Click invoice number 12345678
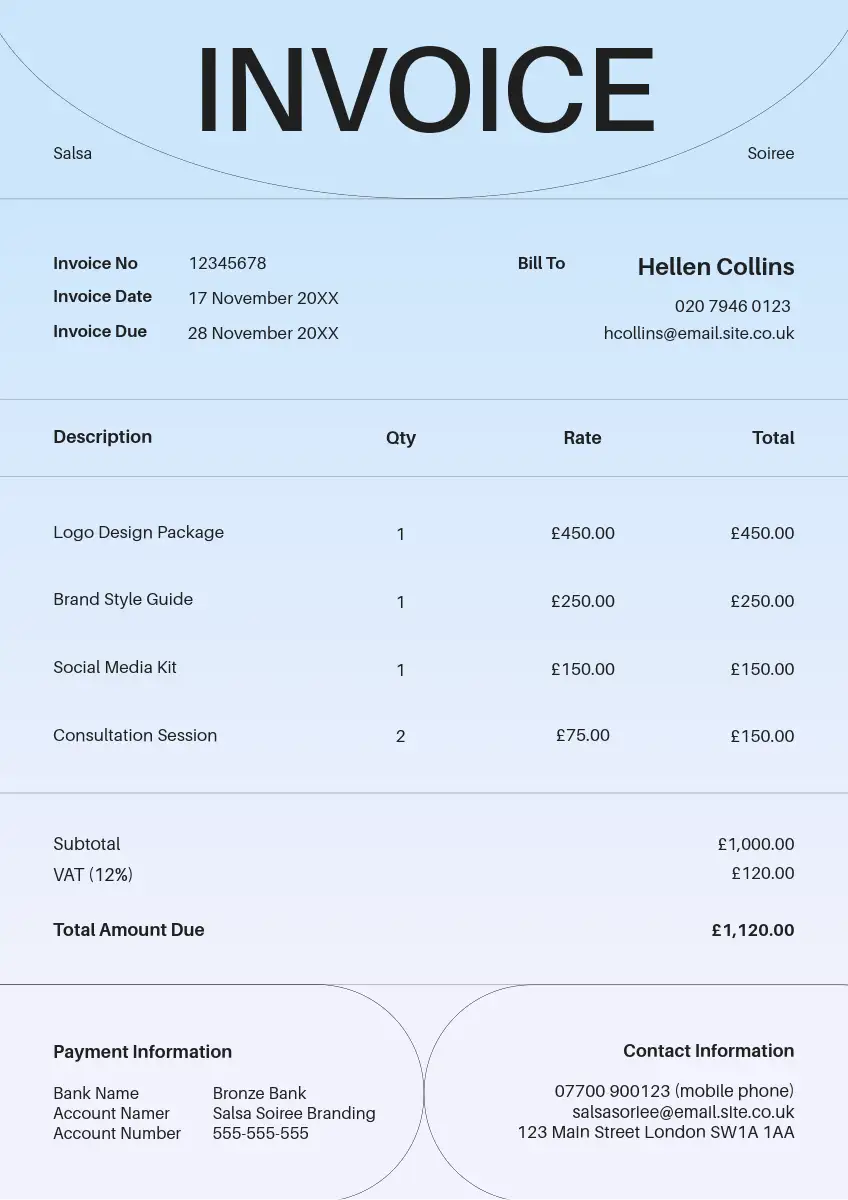The height and width of the screenshot is (1200, 848). pos(227,263)
